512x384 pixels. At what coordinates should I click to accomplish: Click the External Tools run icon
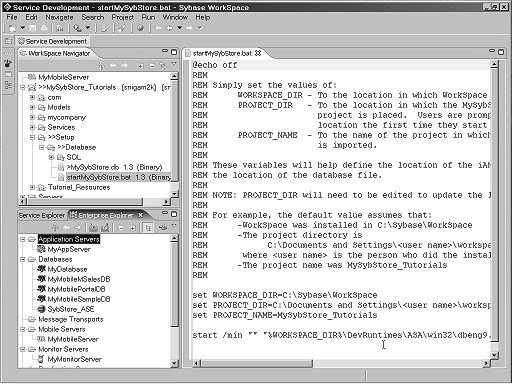click(77, 28)
